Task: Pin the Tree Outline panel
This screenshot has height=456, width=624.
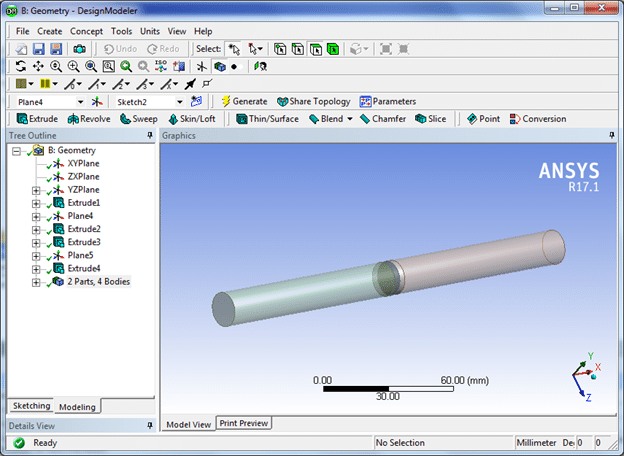Action: point(150,135)
